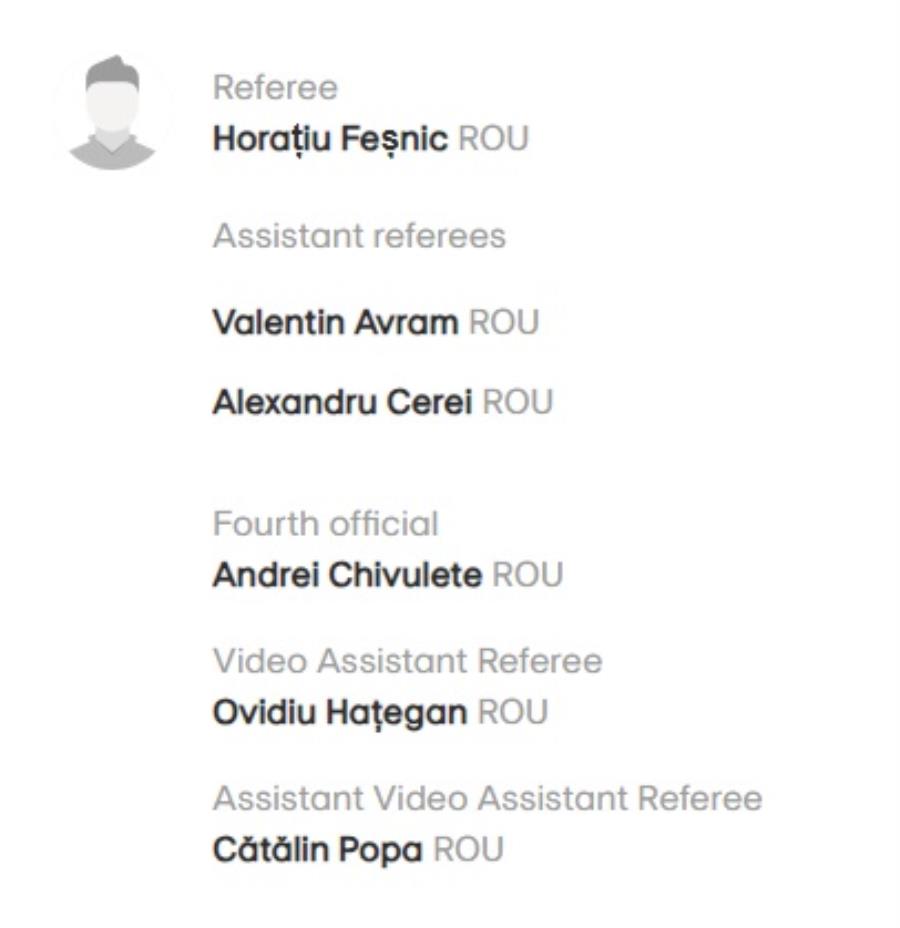Click the 'Assistant Video Assistant Referee' label

pyautogui.click(x=487, y=799)
